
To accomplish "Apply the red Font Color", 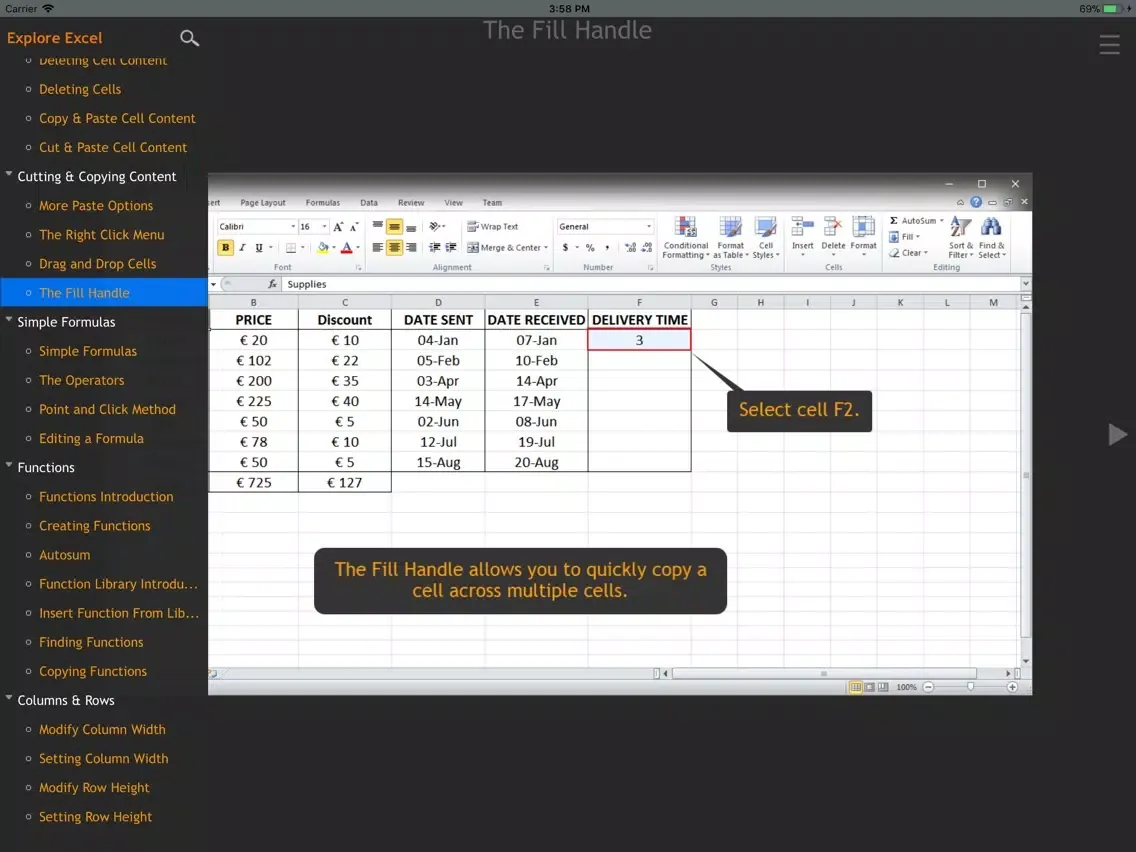I will [346, 248].
